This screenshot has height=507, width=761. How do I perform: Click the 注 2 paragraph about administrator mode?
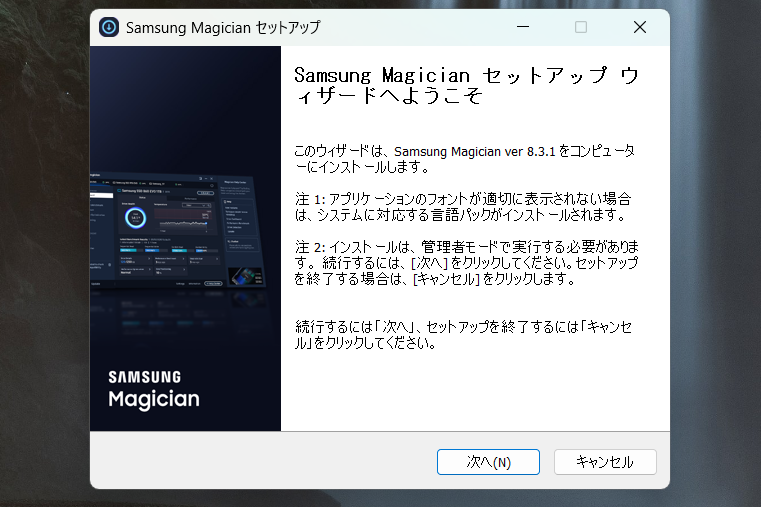point(466,262)
